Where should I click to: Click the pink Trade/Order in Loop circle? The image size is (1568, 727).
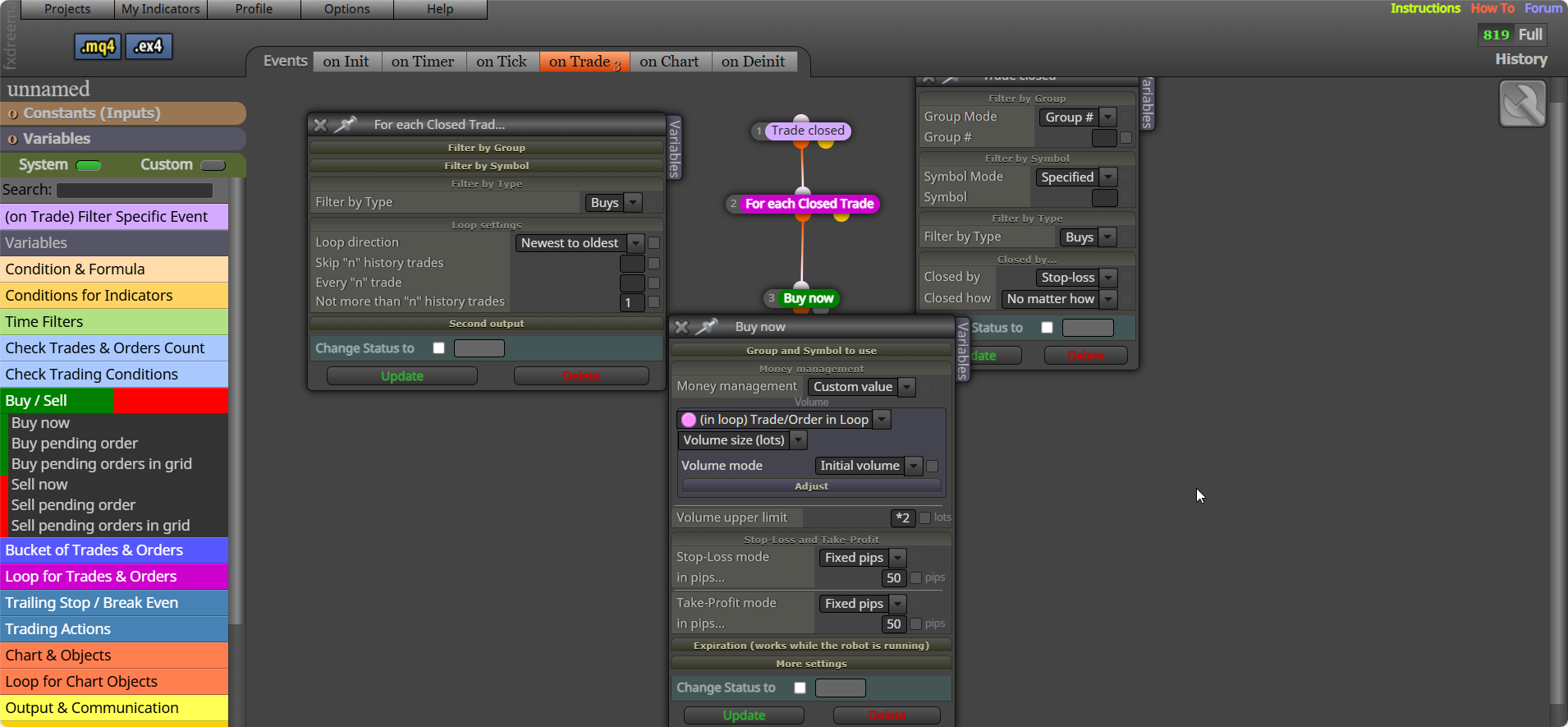point(689,420)
